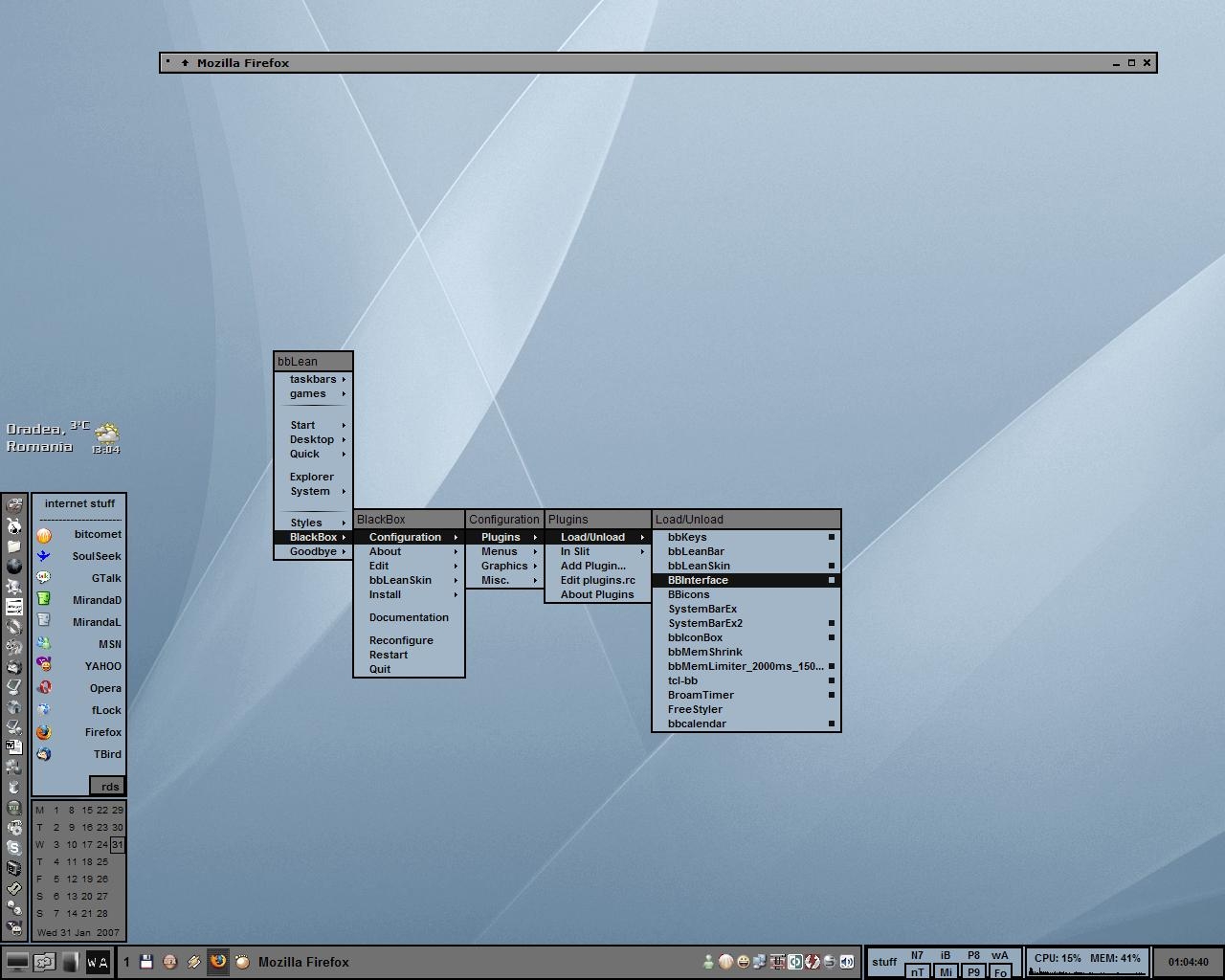Choose Edit plugins.rc
Image resolution: width=1225 pixels, height=980 pixels.
(x=598, y=580)
